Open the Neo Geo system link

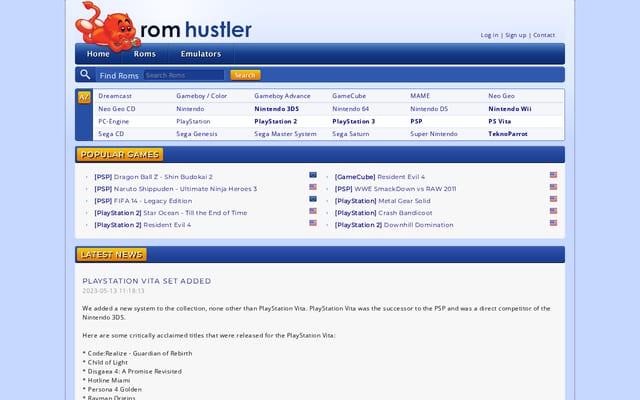[501, 96]
